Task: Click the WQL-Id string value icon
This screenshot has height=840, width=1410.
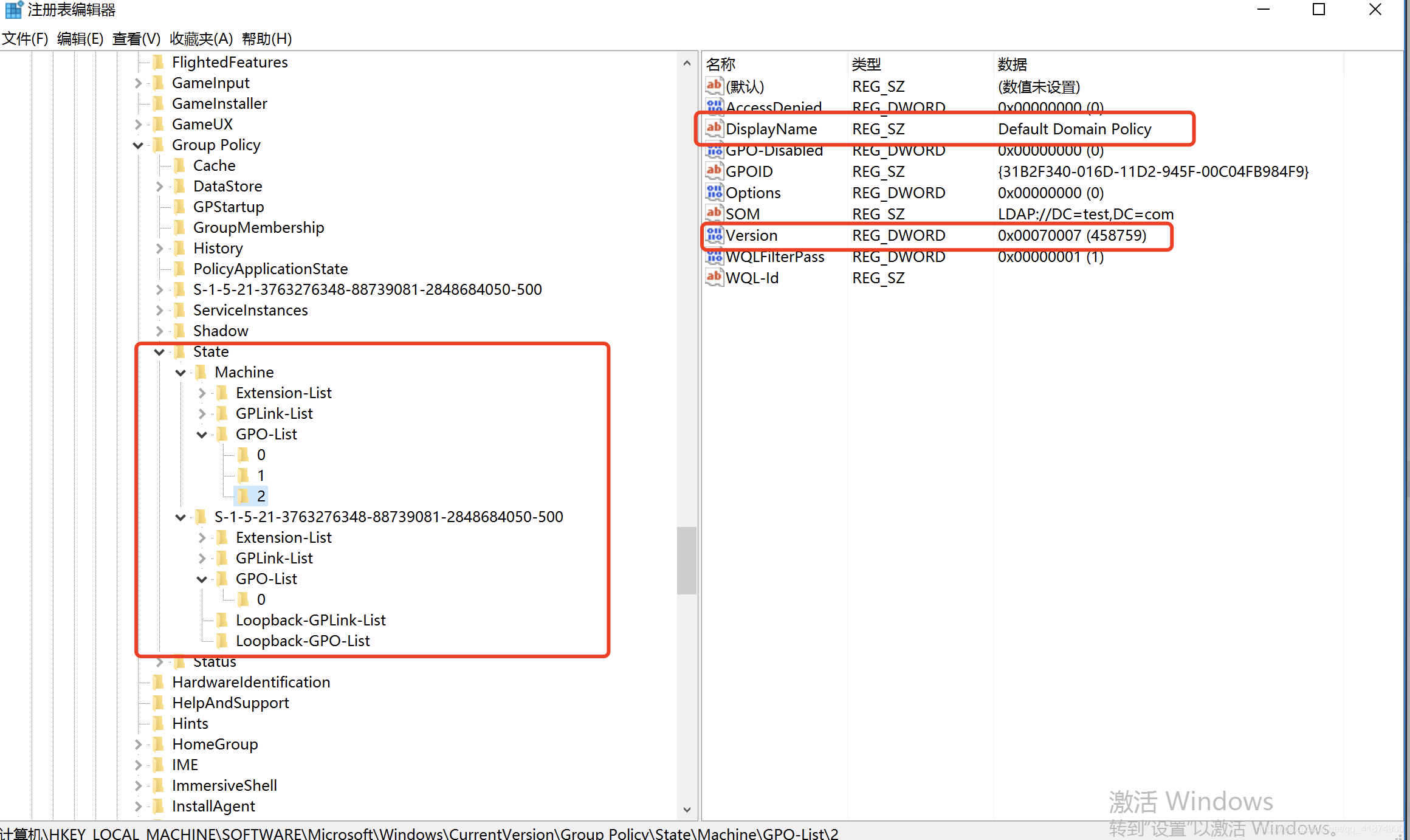Action: [714, 277]
